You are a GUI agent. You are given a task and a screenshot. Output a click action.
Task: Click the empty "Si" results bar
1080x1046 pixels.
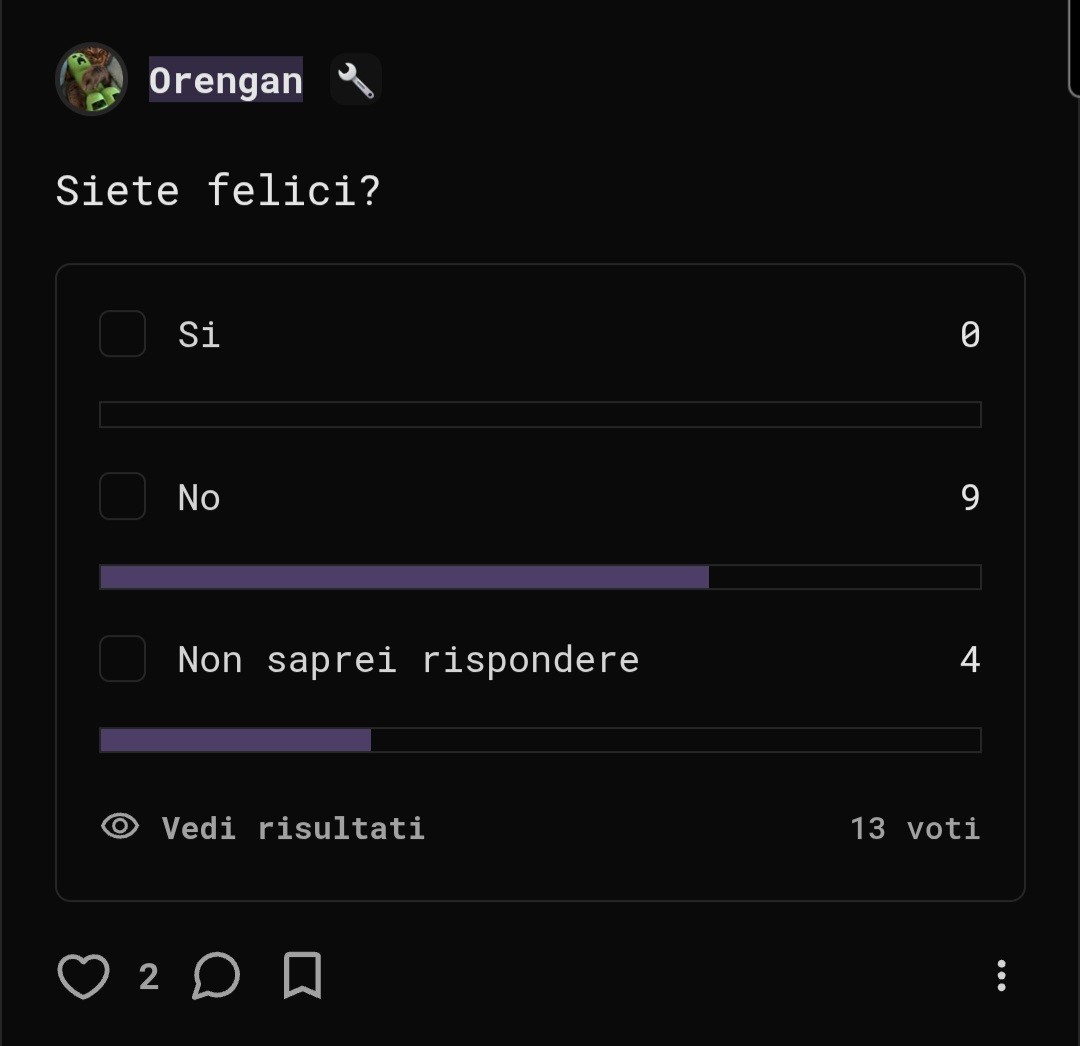[540, 414]
